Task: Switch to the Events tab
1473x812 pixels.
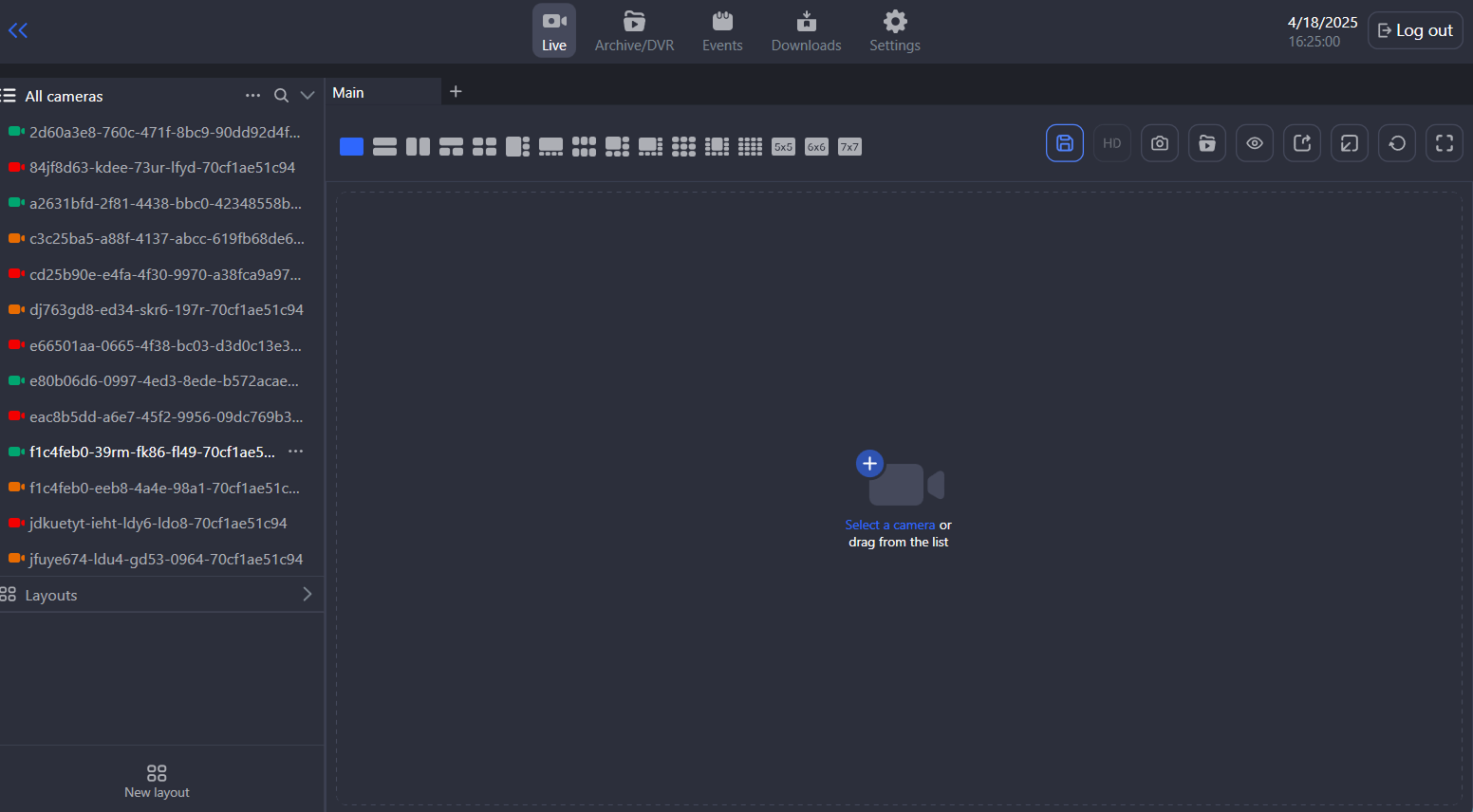Action: tap(722, 30)
